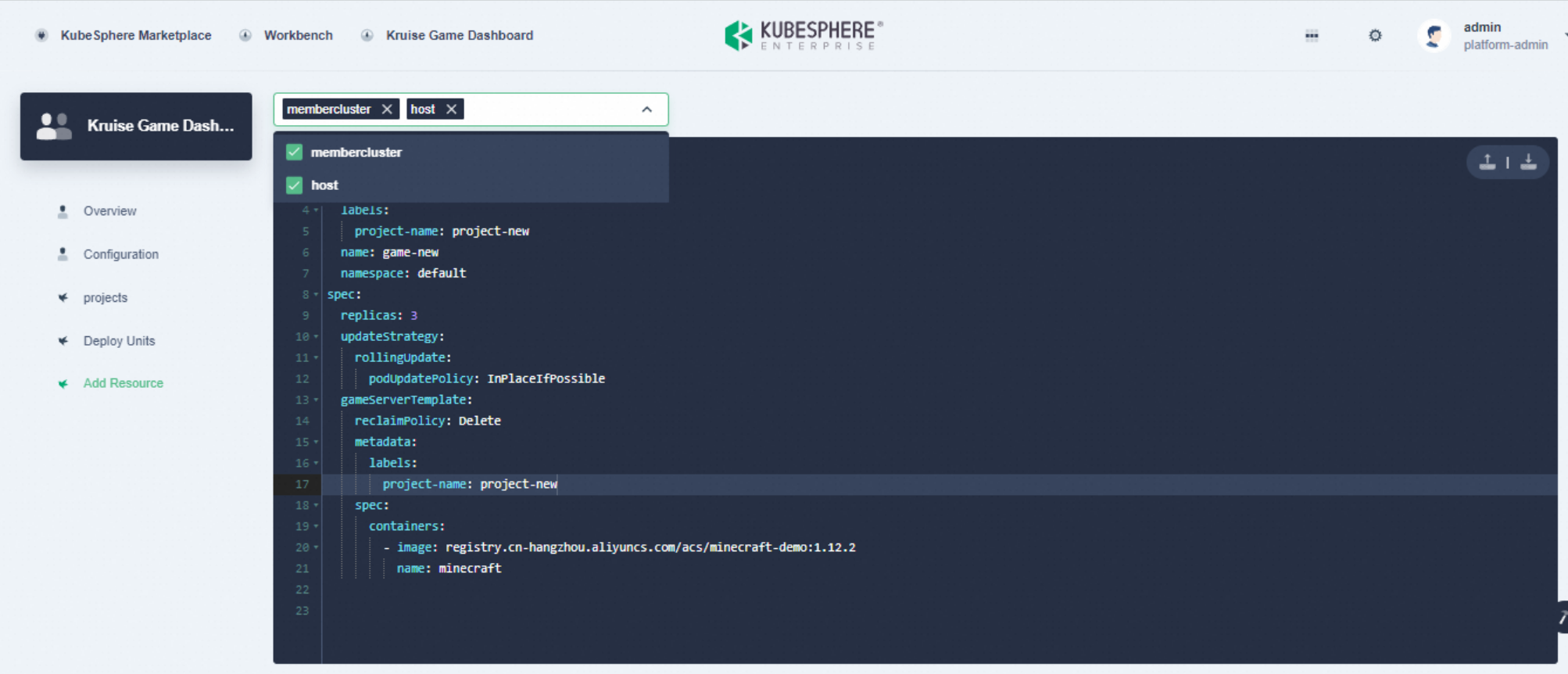The image size is (1568, 674).
Task: Collapse the spec fold at line 8
Action: (x=316, y=295)
